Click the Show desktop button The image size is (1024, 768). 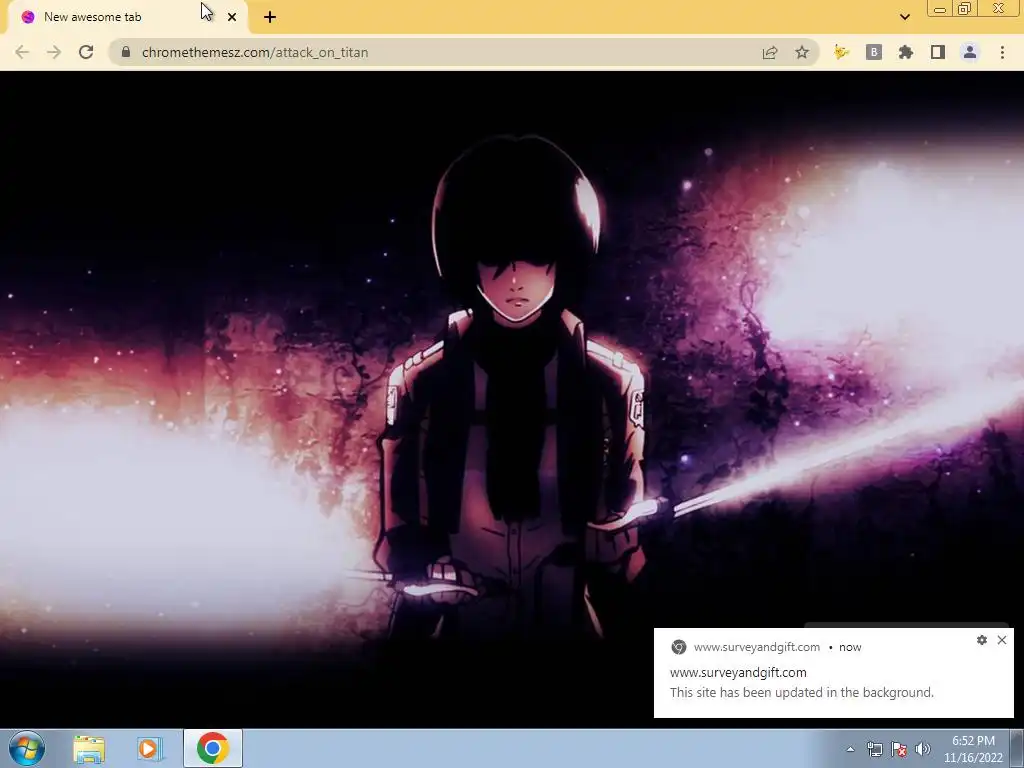(x=1017, y=748)
